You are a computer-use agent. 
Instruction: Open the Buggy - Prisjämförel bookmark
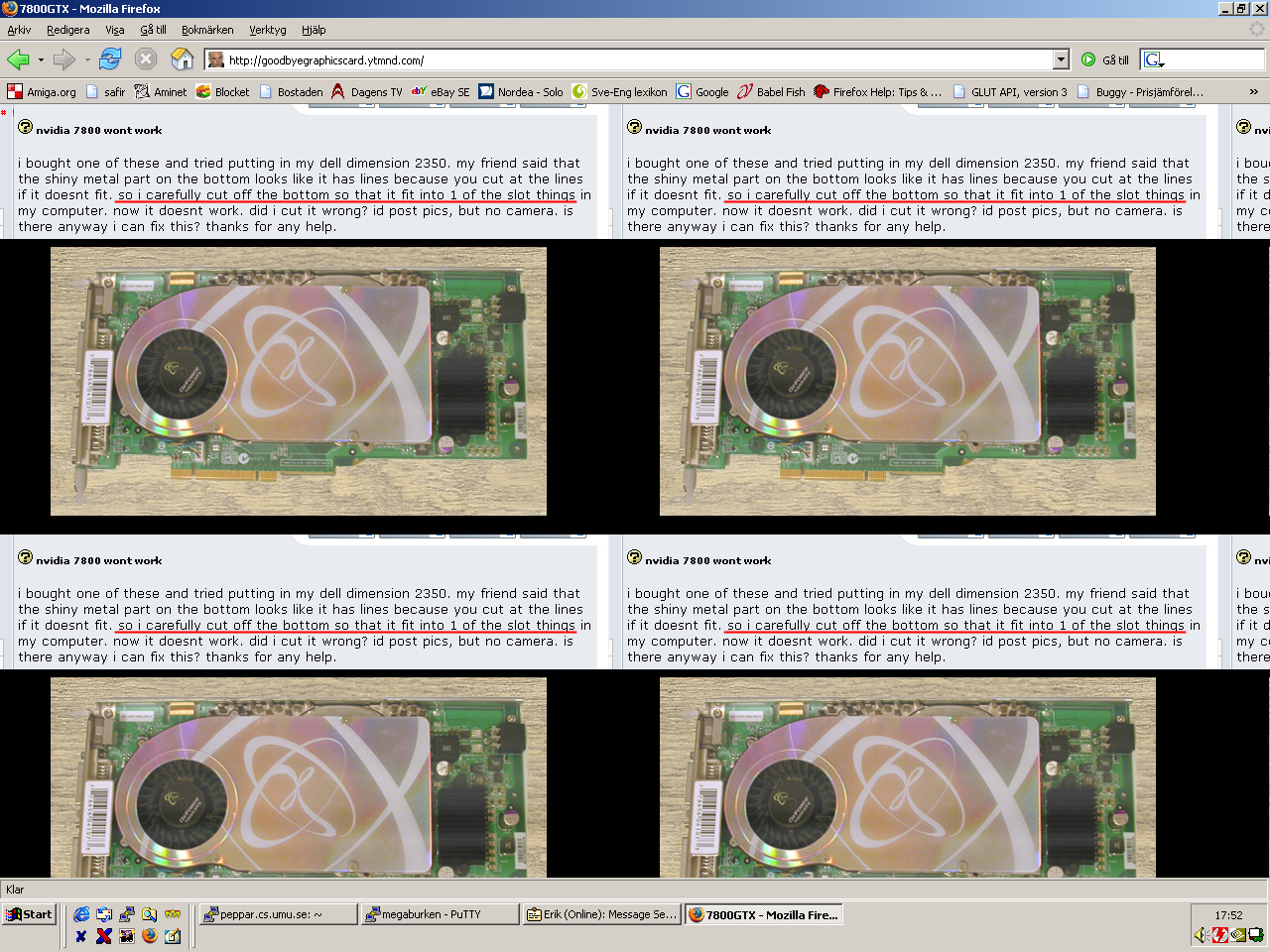point(1140,91)
